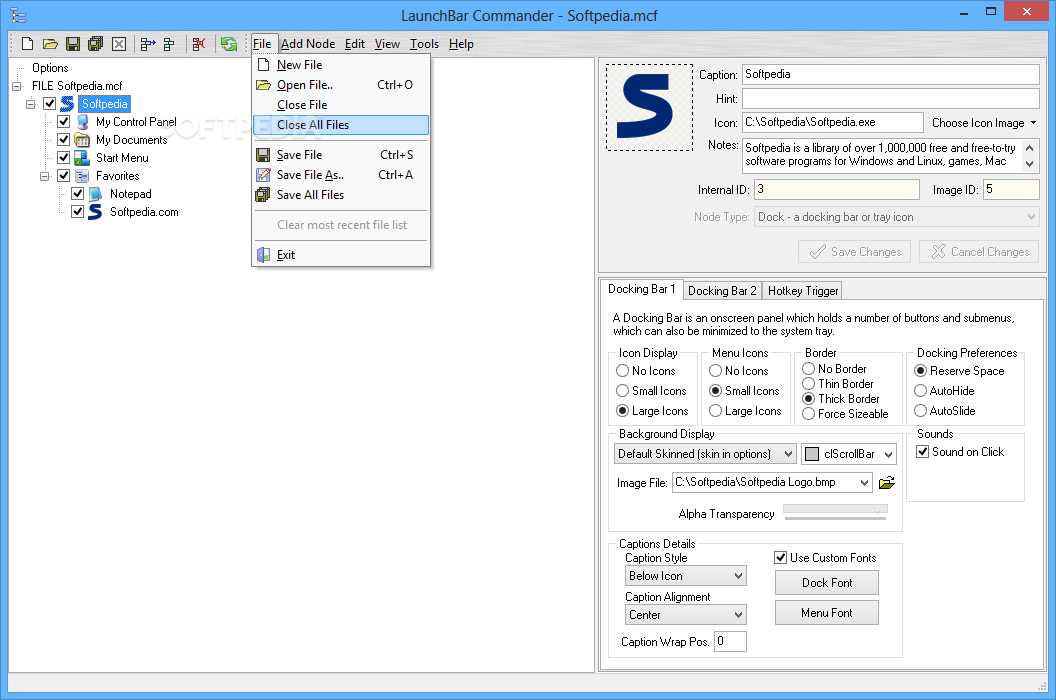Screen dimensions: 1056x700
Task: Click the save floppy disk toolbar icon
Action: tap(73, 44)
